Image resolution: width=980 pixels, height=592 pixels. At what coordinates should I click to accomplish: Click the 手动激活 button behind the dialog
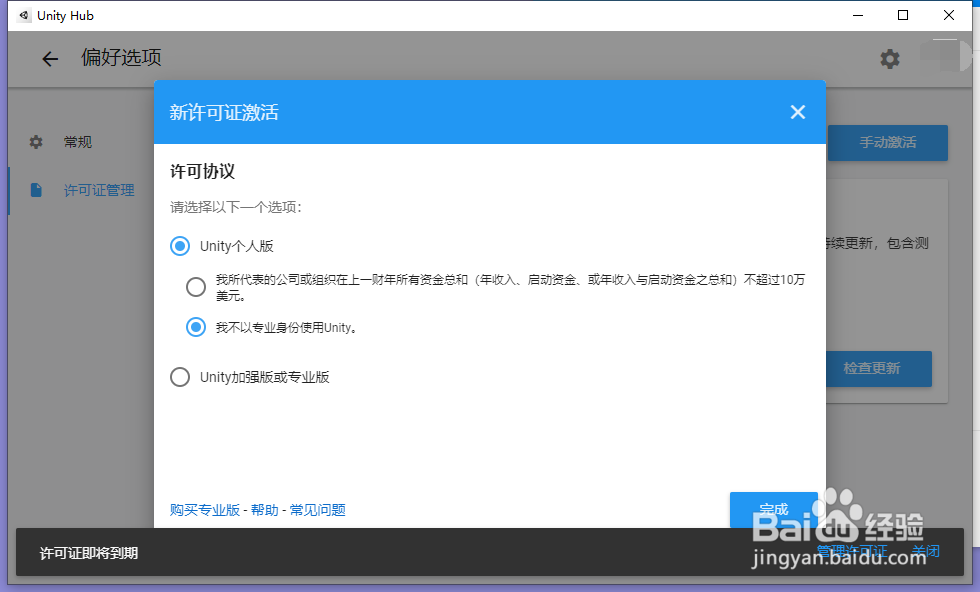[x=888, y=143]
